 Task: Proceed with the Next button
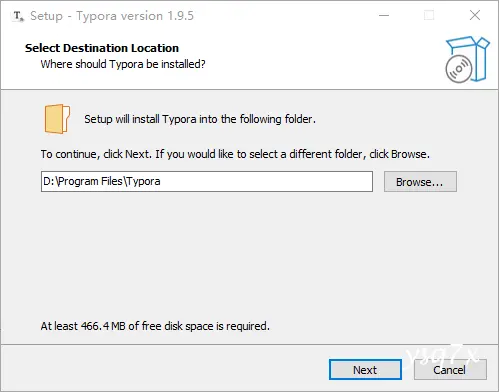(365, 370)
